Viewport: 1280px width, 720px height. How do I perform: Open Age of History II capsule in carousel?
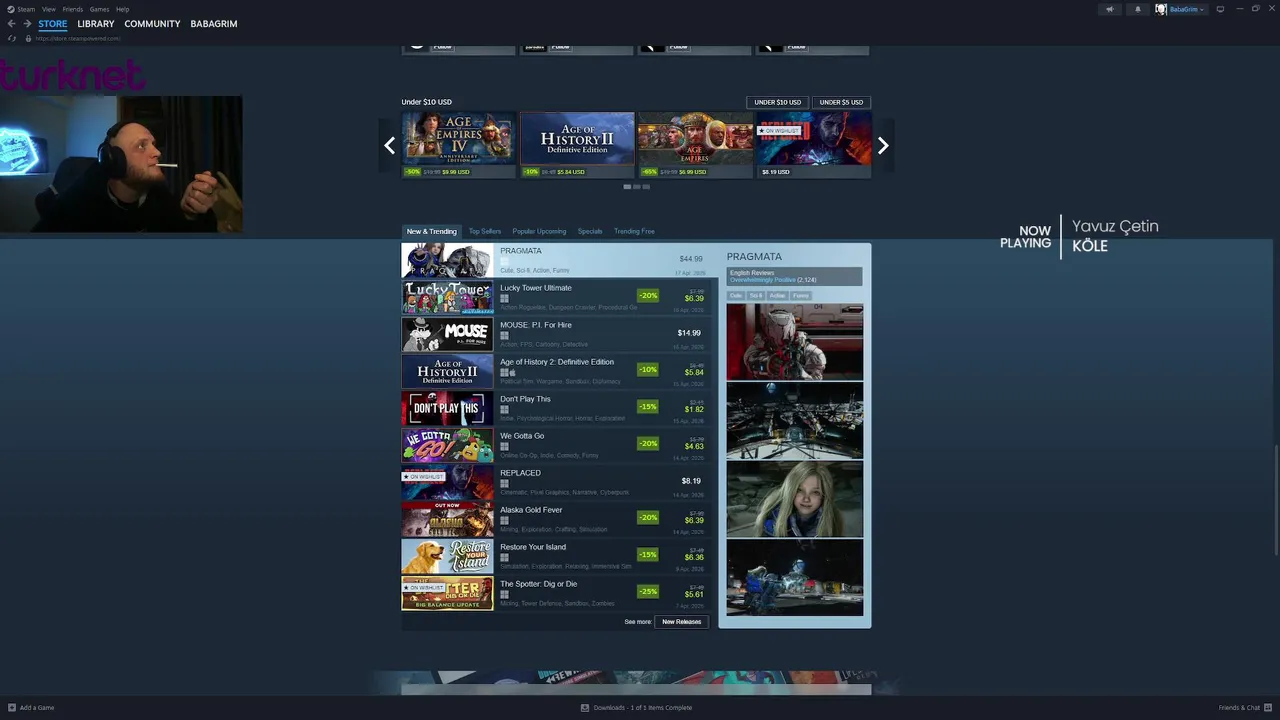tap(577, 145)
